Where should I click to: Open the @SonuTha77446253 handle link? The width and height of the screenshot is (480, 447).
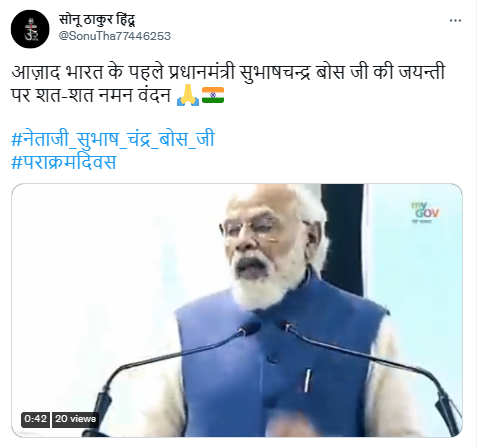115,36
